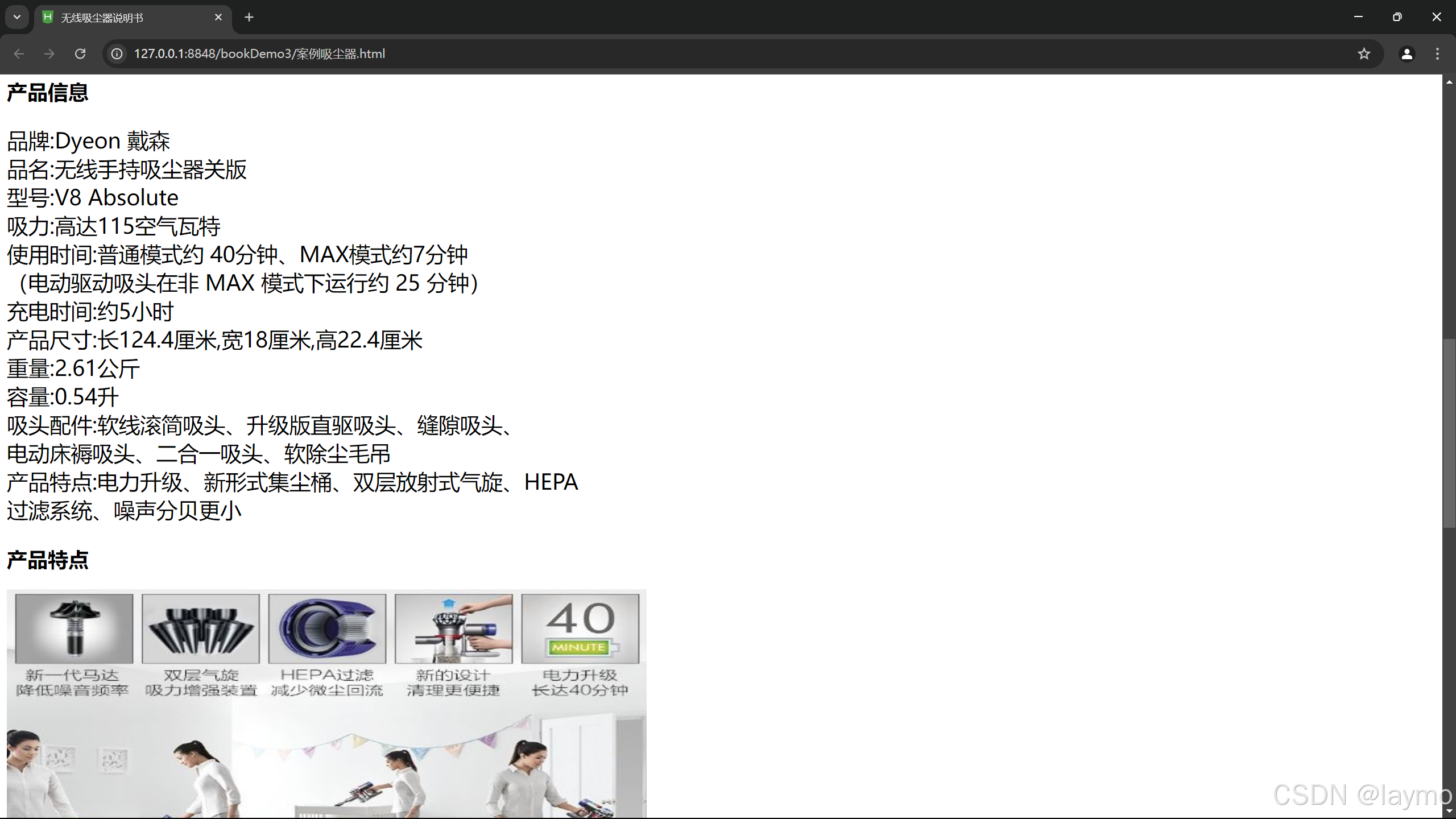View site information icon in address bar
Screen dimensions: 1456x819
point(117,53)
